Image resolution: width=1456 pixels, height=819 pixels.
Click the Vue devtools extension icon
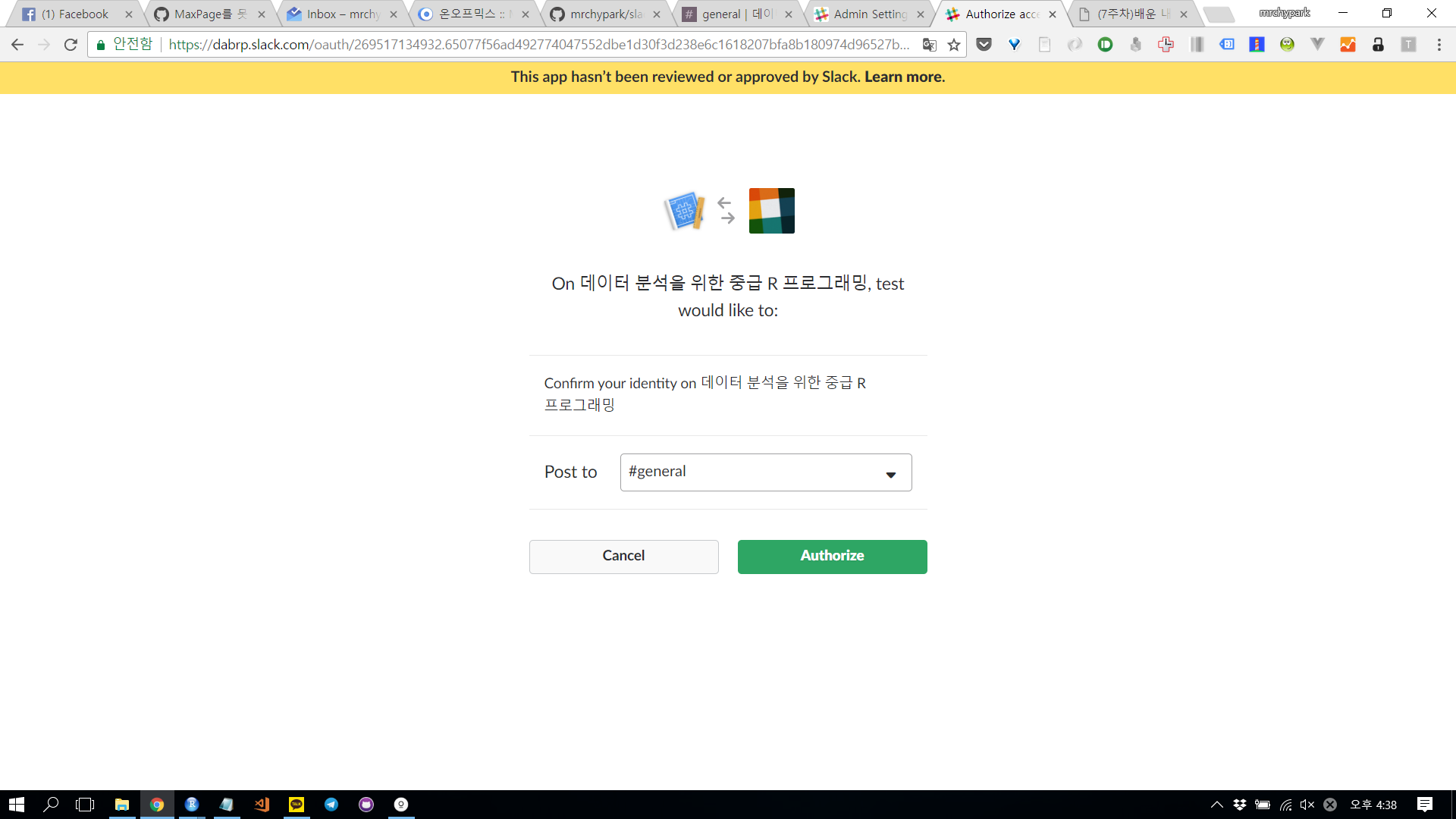click(x=1317, y=45)
